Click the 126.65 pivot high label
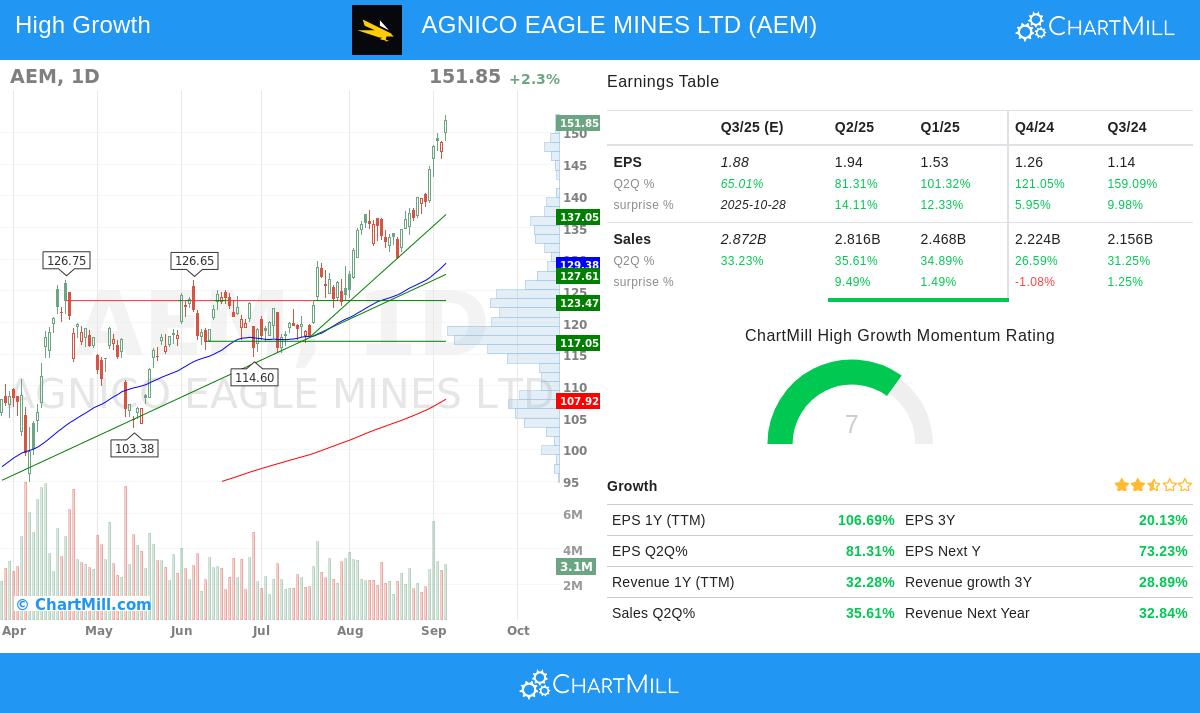 194,261
